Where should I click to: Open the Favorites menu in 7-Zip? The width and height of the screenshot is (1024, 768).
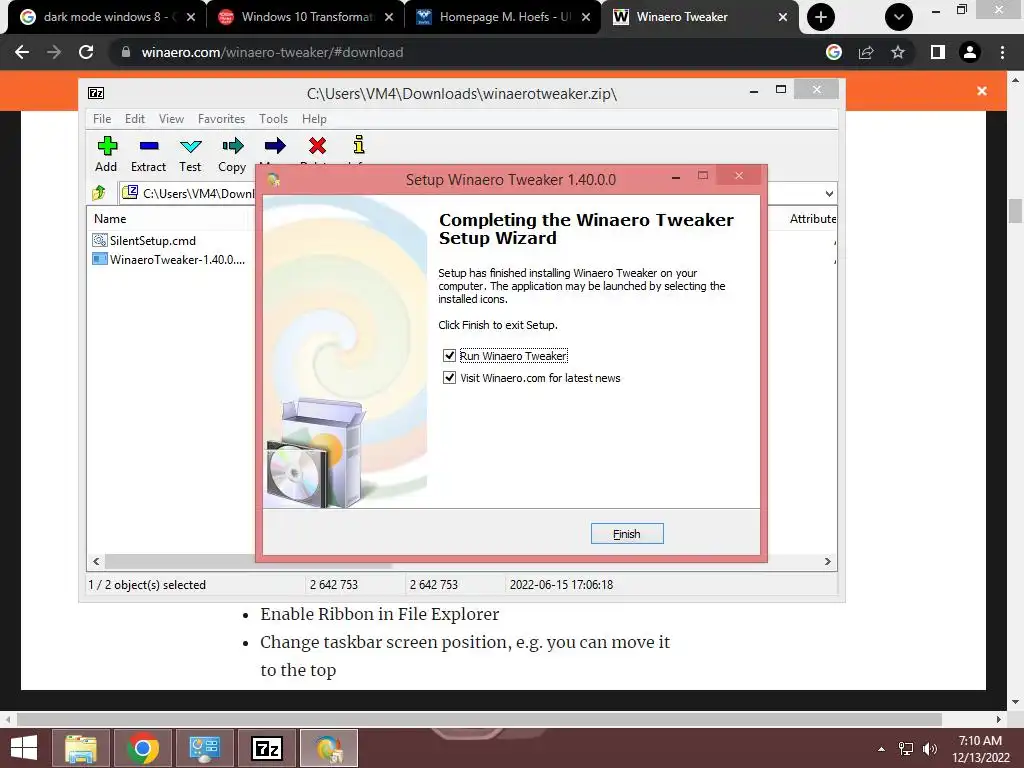[221, 119]
